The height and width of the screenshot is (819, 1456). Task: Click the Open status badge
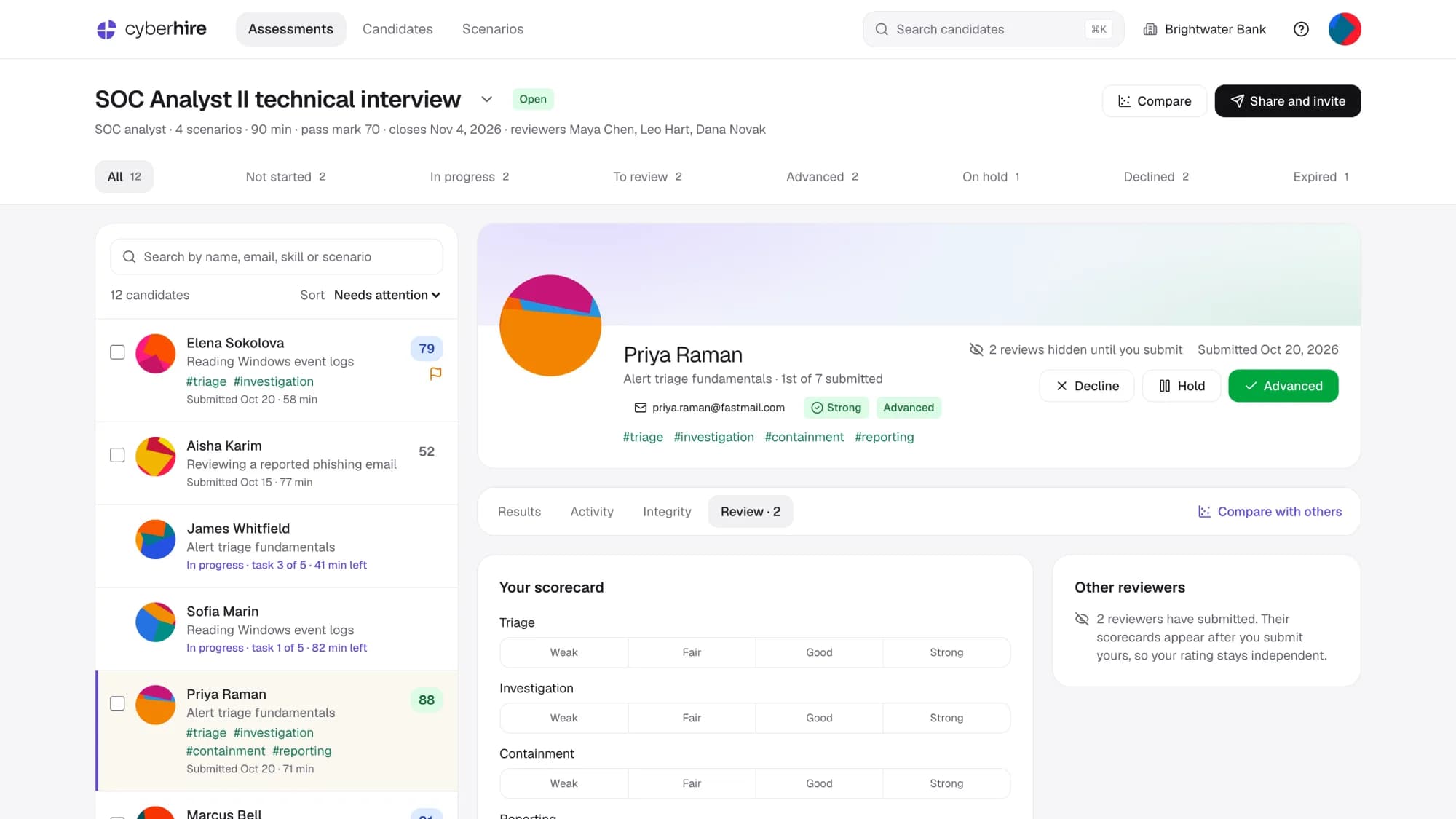coord(533,99)
